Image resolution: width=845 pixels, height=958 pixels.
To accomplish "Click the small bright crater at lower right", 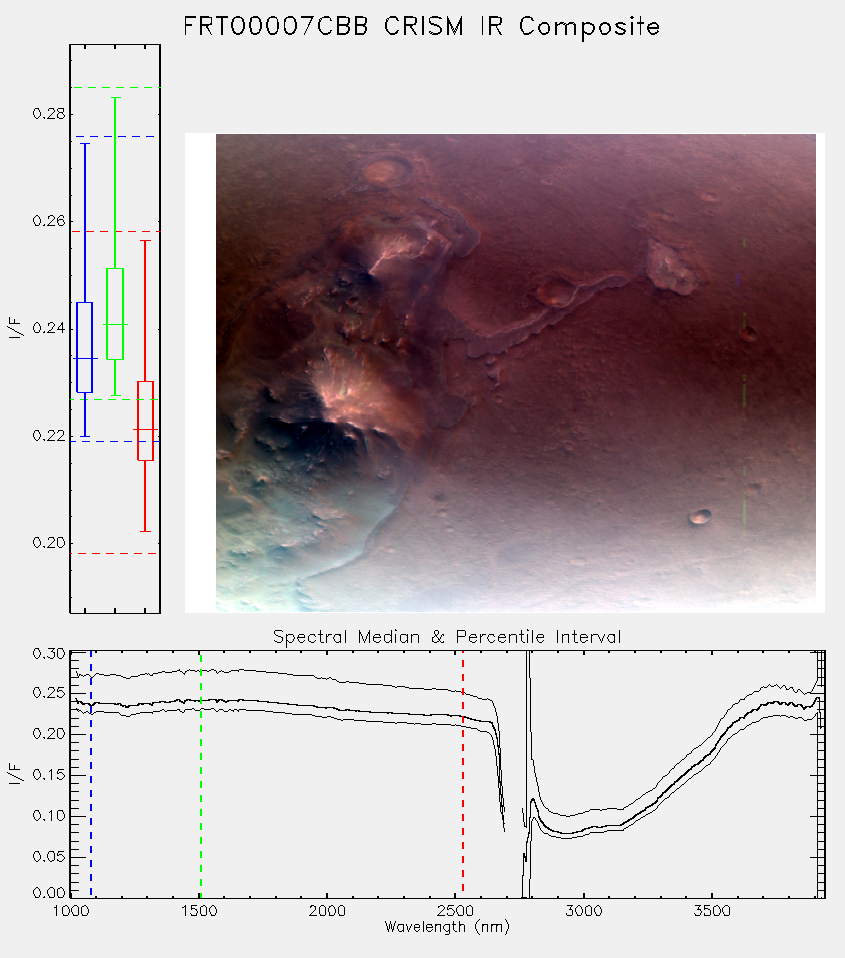I will tap(700, 517).
